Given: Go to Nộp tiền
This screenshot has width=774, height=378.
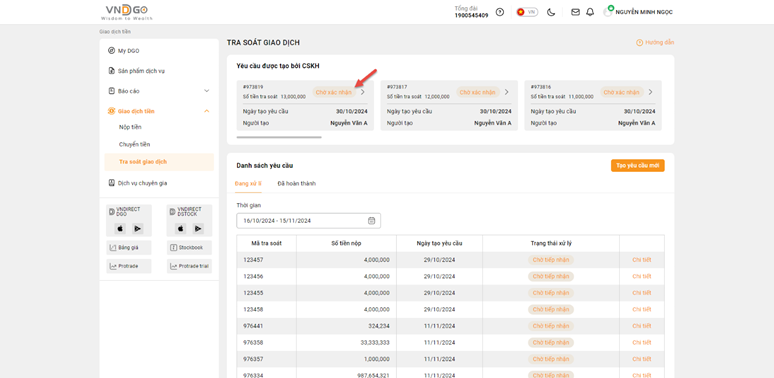Looking at the screenshot, I should pyautogui.click(x=130, y=127).
